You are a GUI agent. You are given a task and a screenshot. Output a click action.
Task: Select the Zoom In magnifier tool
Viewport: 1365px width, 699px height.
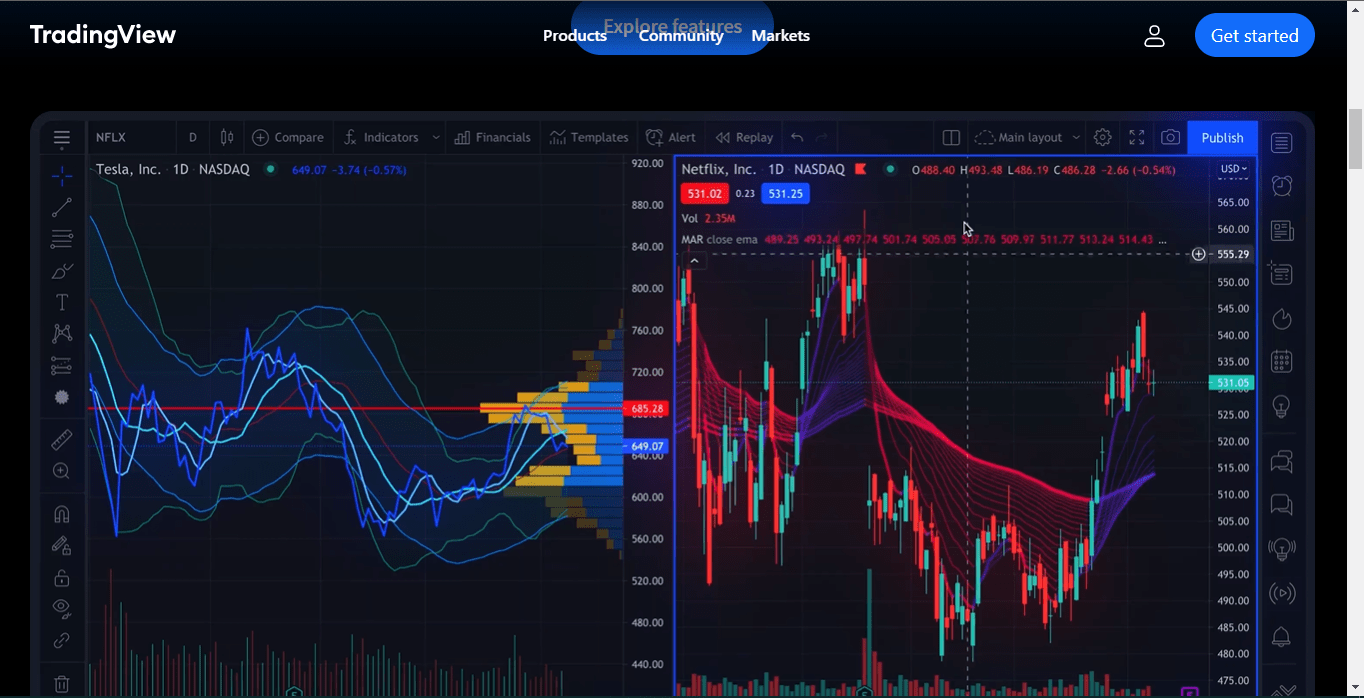61,470
